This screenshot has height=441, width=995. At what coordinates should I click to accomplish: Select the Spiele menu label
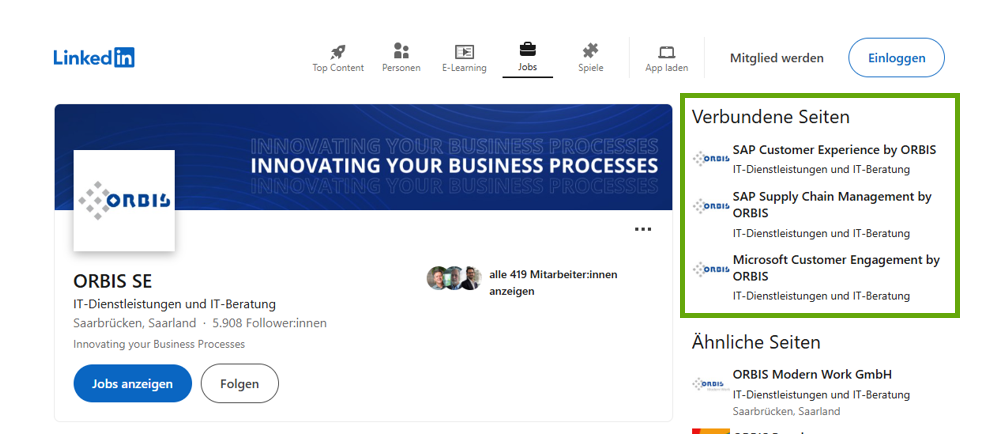(x=591, y=68)
